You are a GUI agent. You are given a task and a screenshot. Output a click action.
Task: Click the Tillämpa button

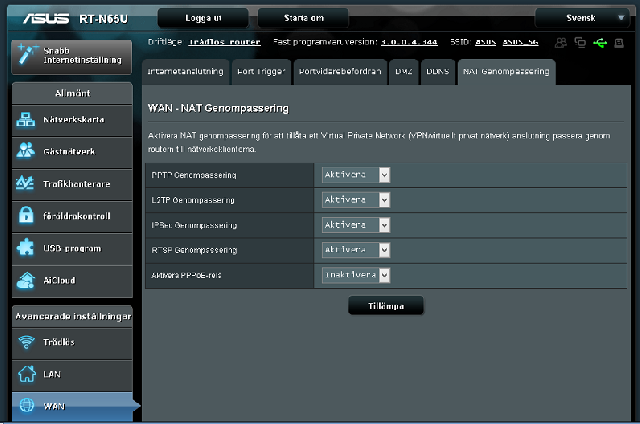pos(385,306)
